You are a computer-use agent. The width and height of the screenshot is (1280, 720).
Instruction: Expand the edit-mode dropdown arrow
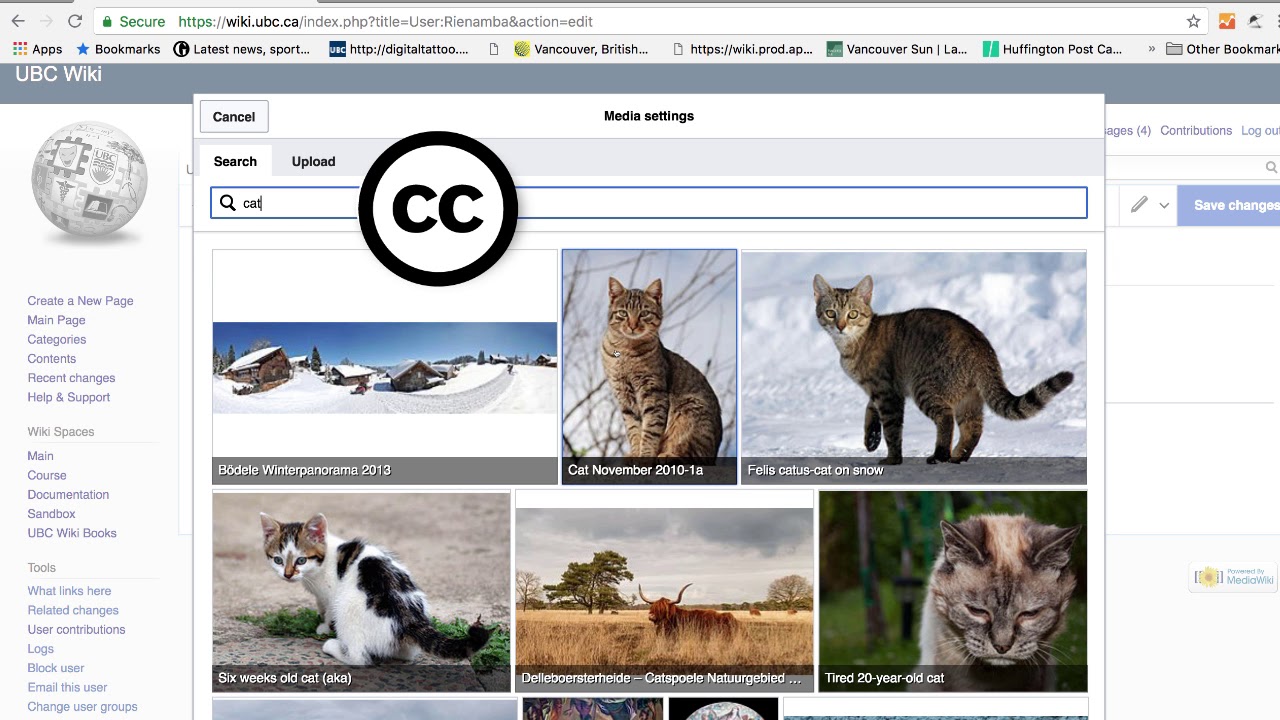tap(1164, 205)
